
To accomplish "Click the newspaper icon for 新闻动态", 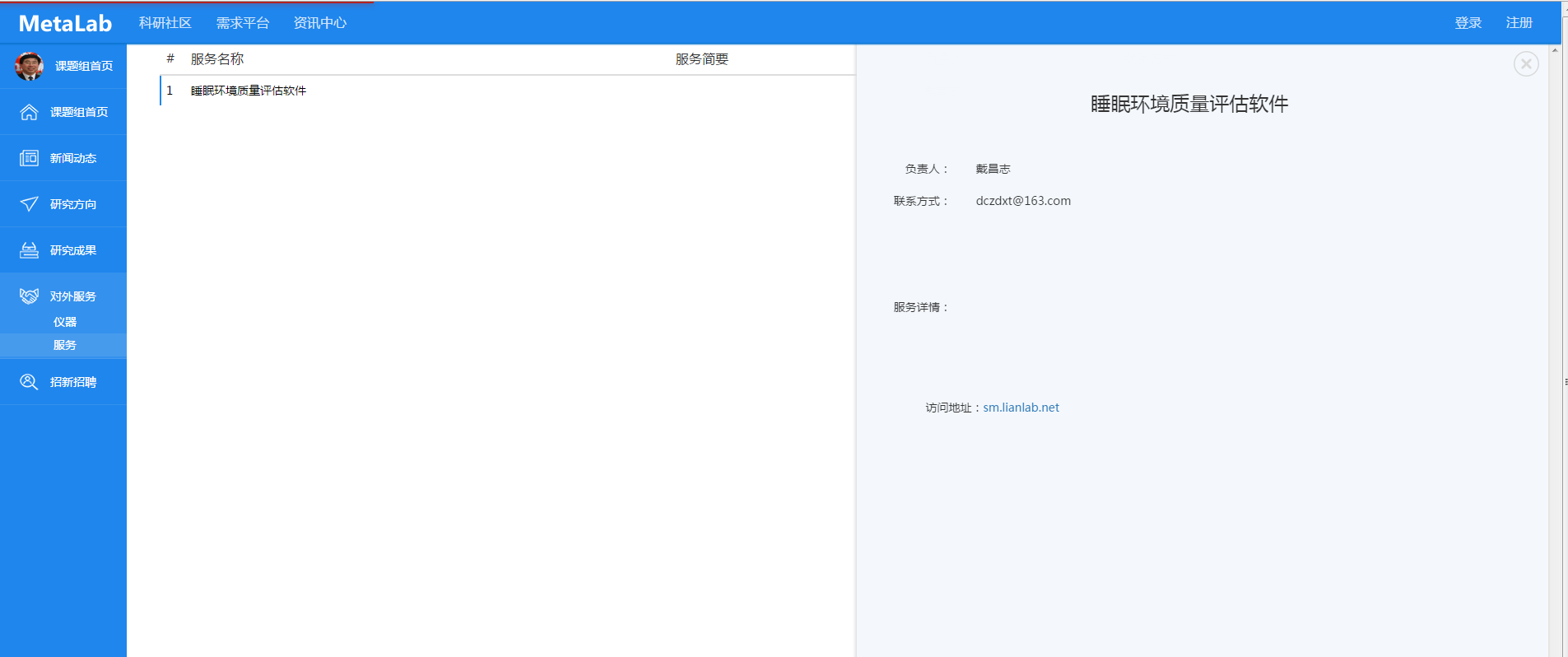I will point(29,158).
